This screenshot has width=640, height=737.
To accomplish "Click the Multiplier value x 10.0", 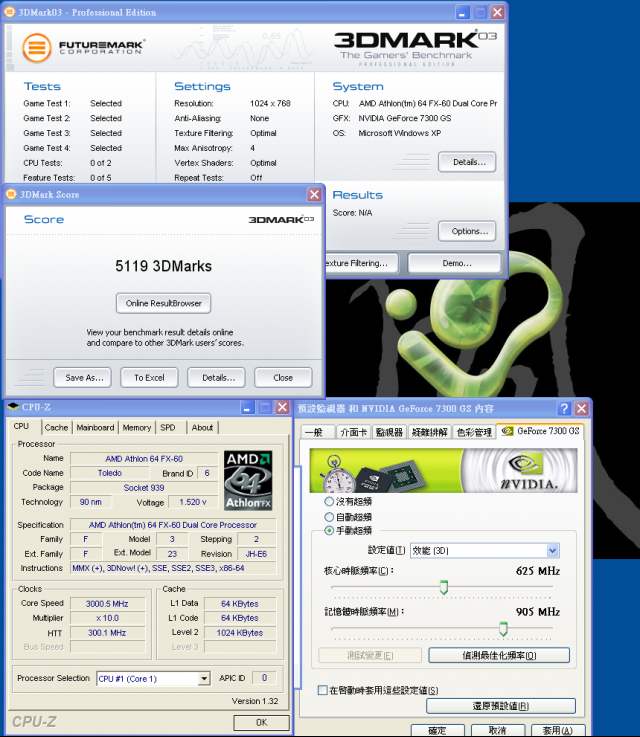I will [107, 618].
